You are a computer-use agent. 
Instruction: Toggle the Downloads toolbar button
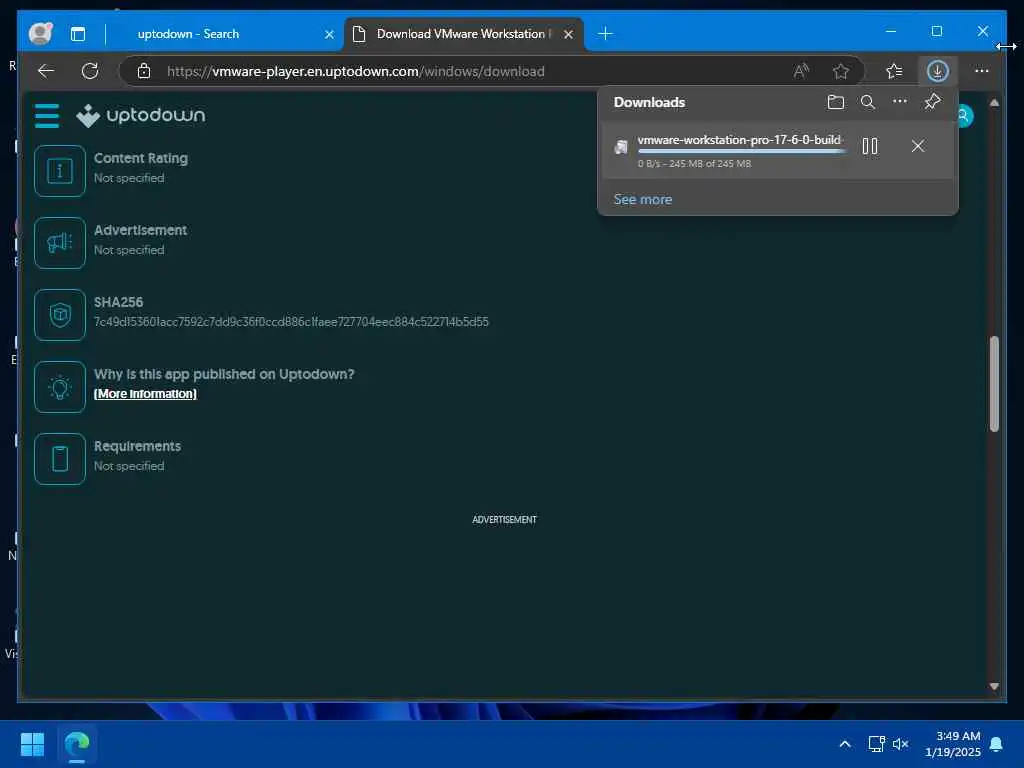coord(937,71)
